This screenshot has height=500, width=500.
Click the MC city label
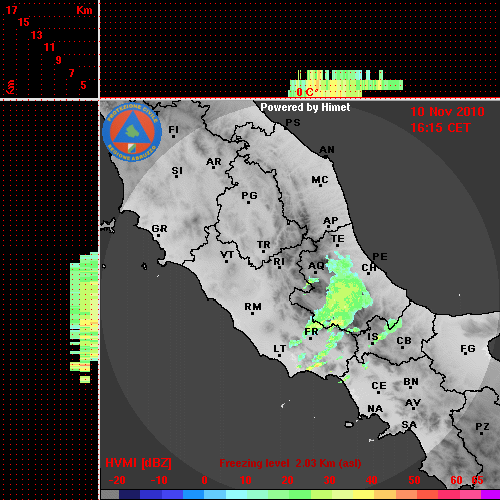click(320, 180)
